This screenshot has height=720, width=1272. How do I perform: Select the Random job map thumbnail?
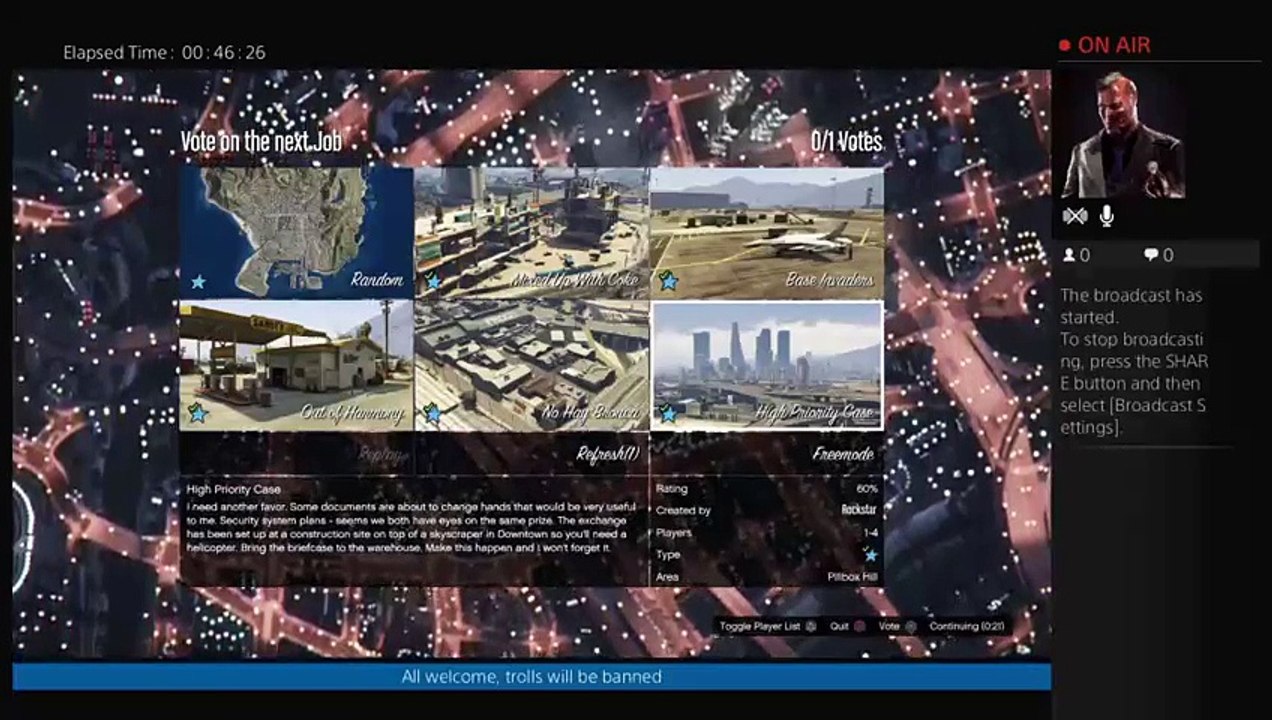click(x=297, y=232)
